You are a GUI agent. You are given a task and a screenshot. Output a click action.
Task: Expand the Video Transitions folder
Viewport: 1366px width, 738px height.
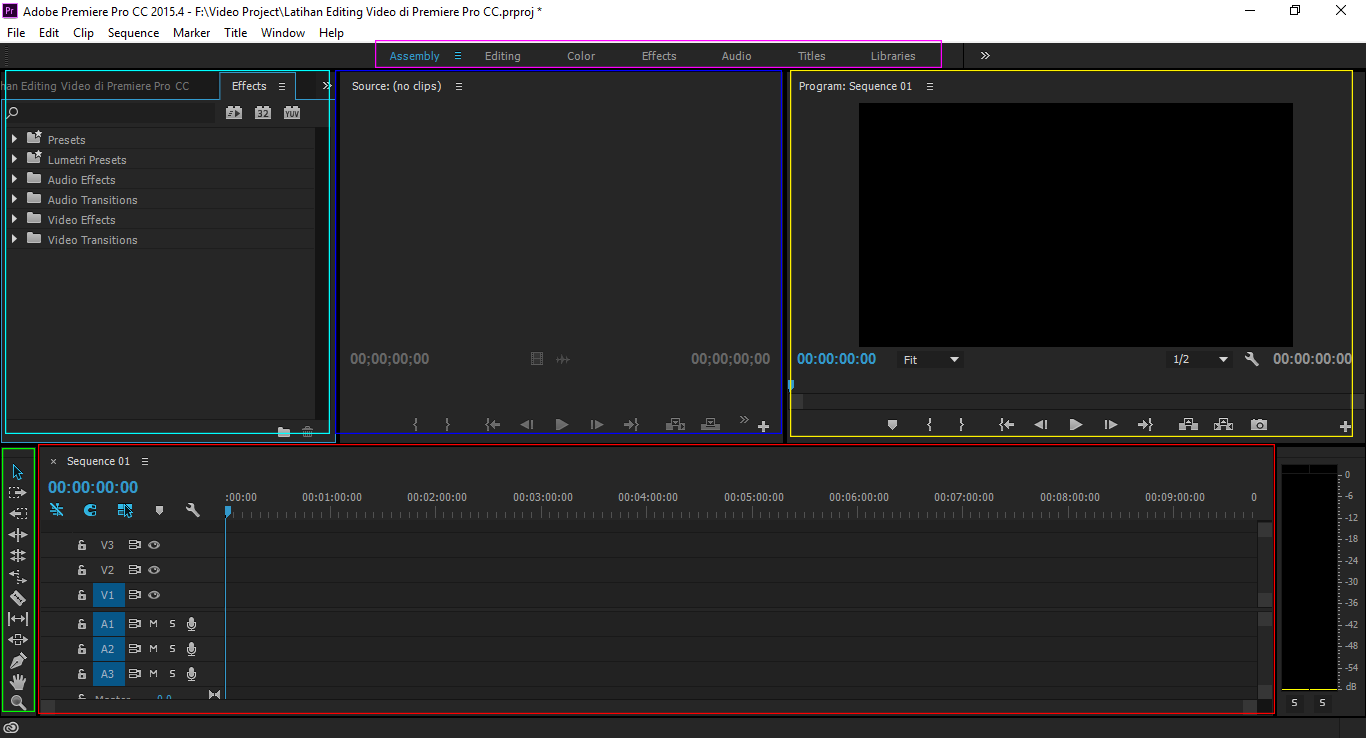click(x=14, y=239)
